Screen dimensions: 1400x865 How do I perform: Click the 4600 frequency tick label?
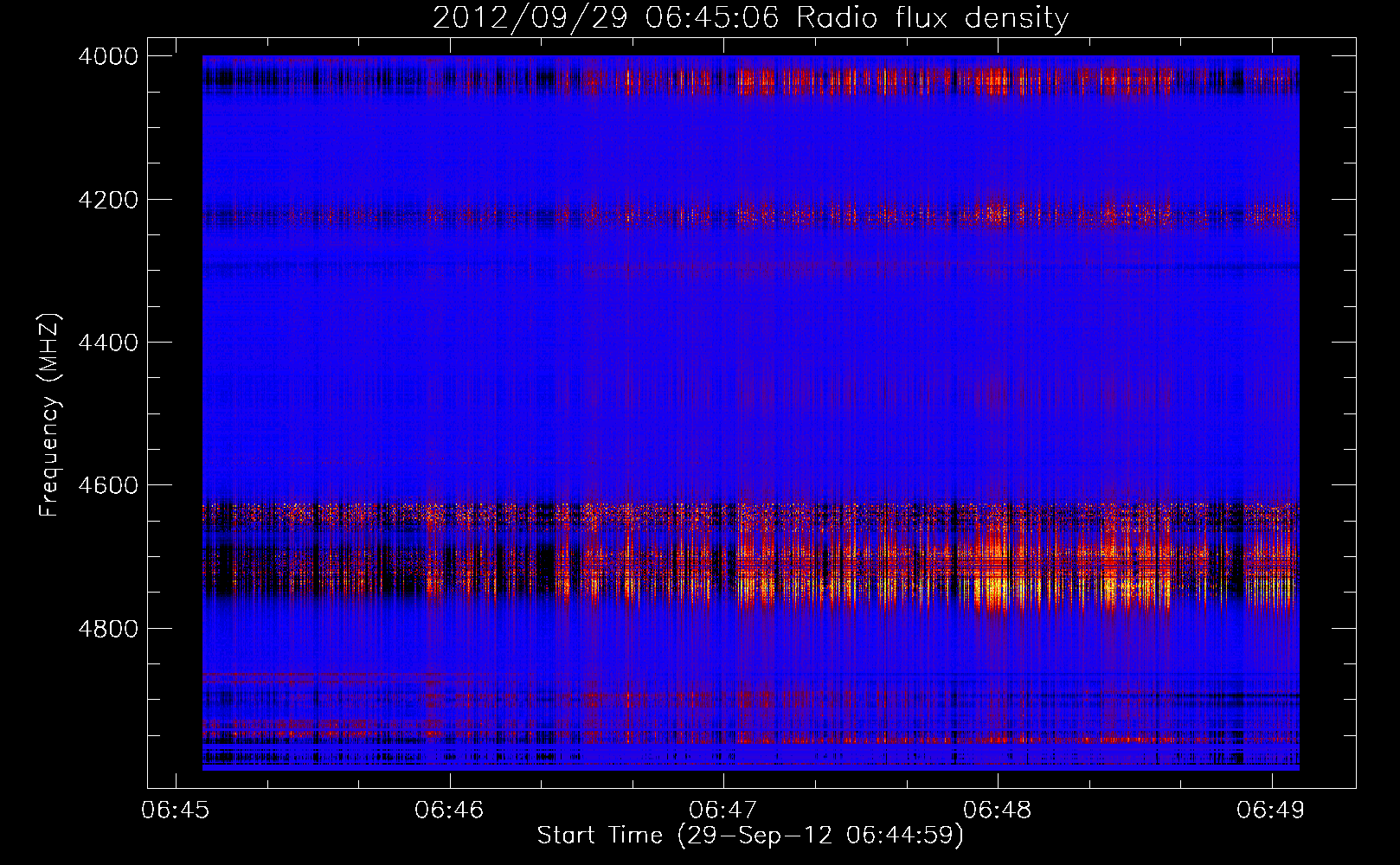click(x=108, y=485)
